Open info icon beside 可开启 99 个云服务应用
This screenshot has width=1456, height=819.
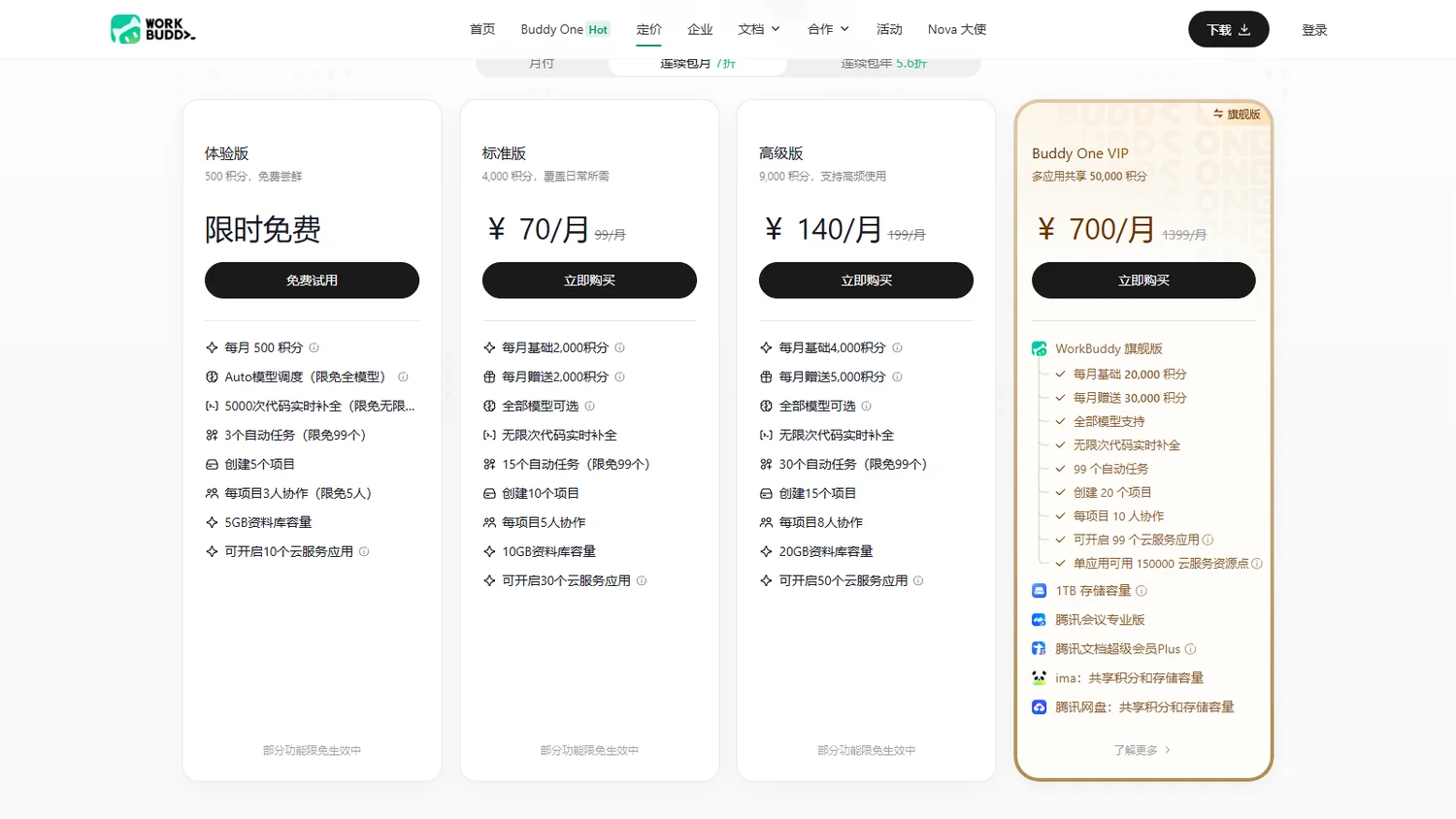click(x=1208, y=540)
